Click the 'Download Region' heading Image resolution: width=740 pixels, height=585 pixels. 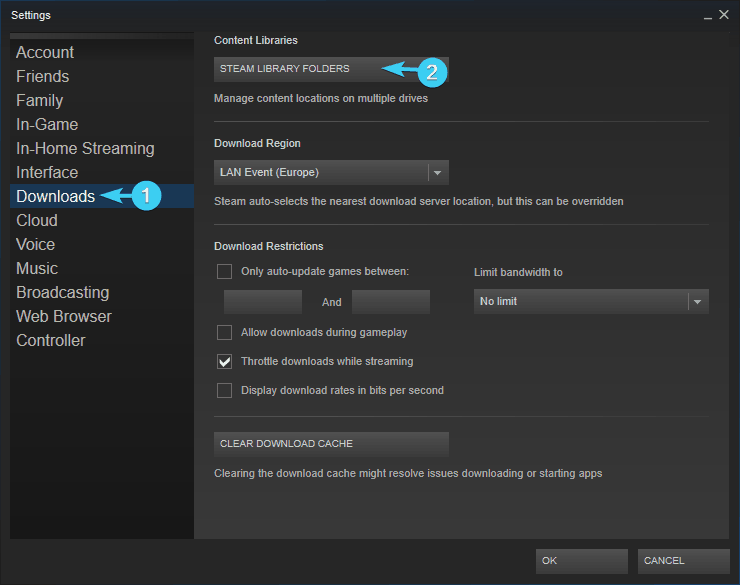(257, 143)
